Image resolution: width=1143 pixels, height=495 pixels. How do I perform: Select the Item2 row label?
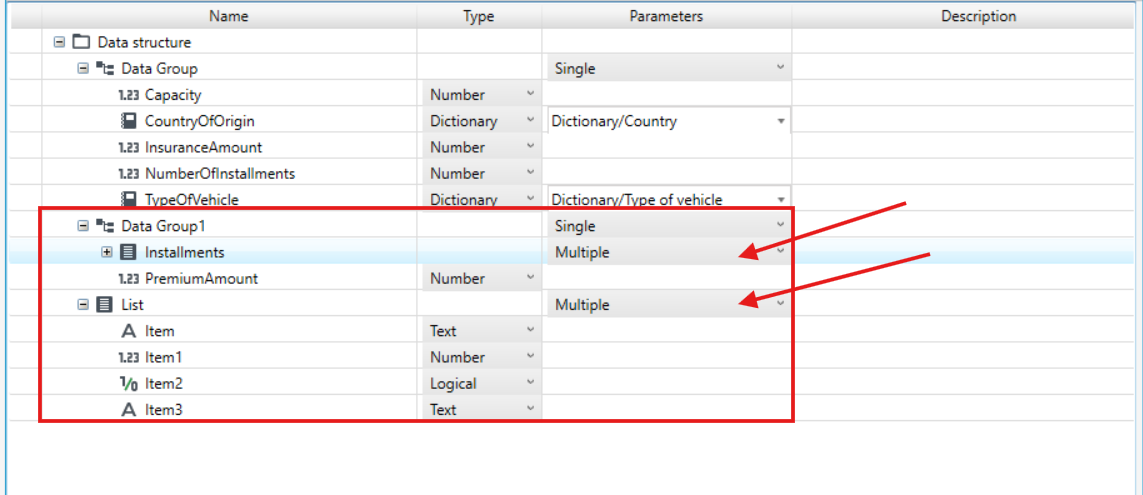pos(163,383)
